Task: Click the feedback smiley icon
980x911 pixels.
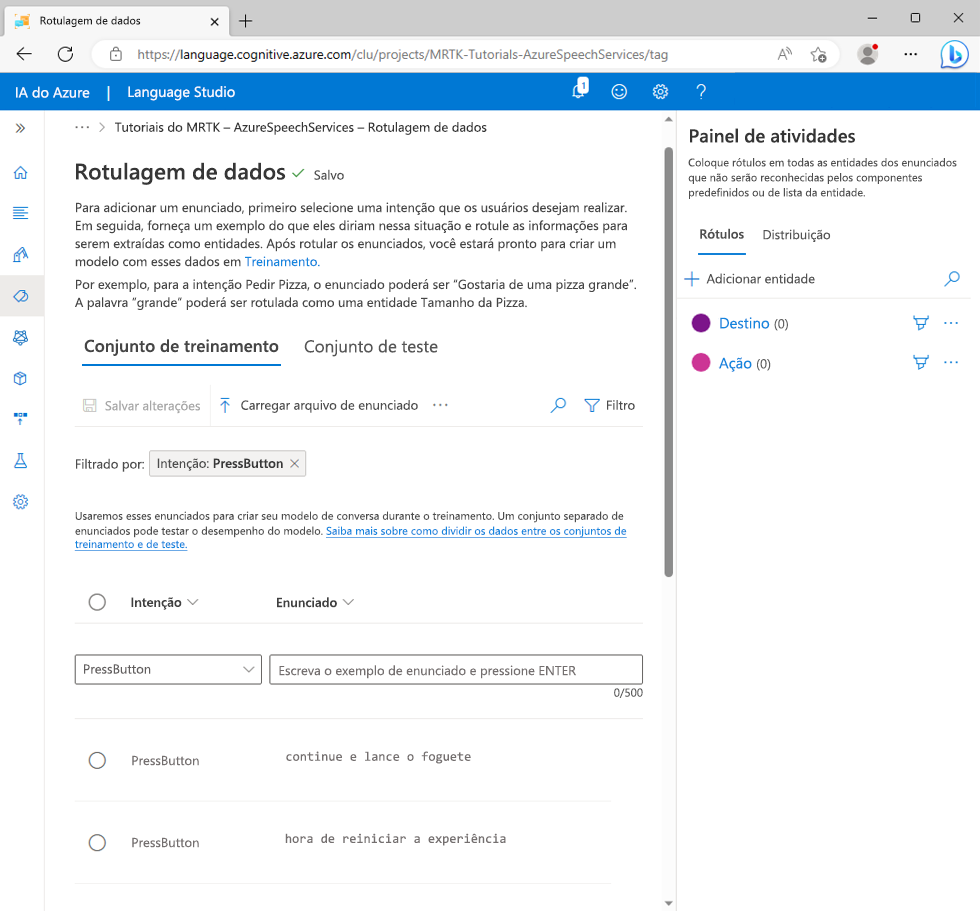Action: coord(619,92)
